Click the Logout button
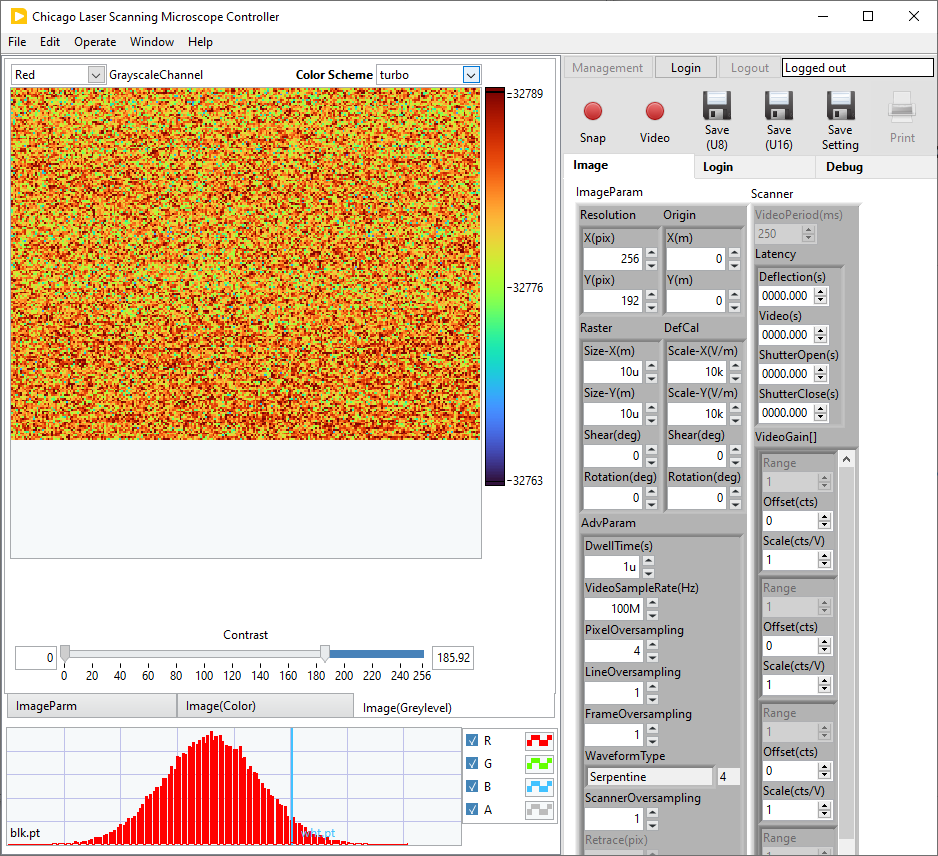938x856 pixels. [750, 68]
